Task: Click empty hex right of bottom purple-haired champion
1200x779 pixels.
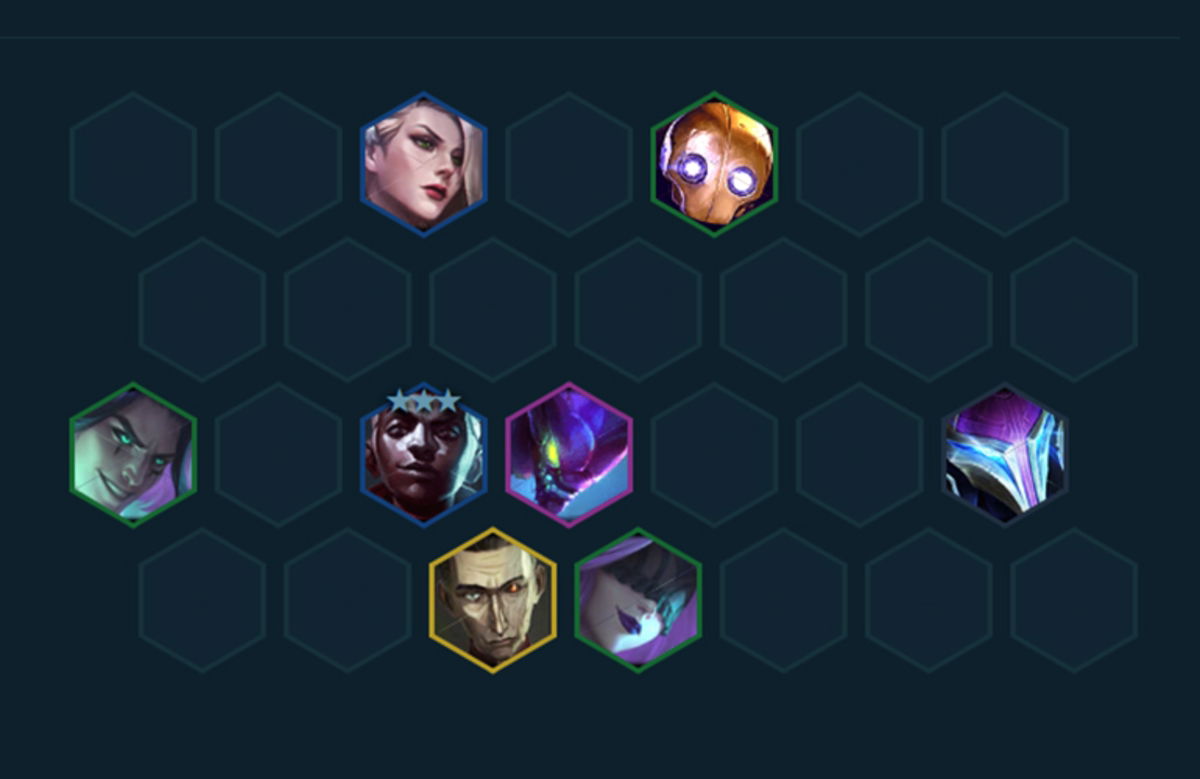Action: (x=783, y=600)
